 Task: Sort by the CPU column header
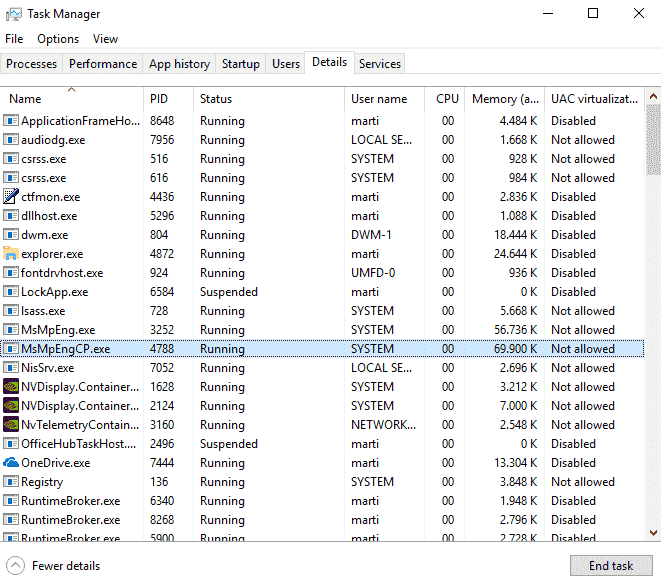click(444, 99)
